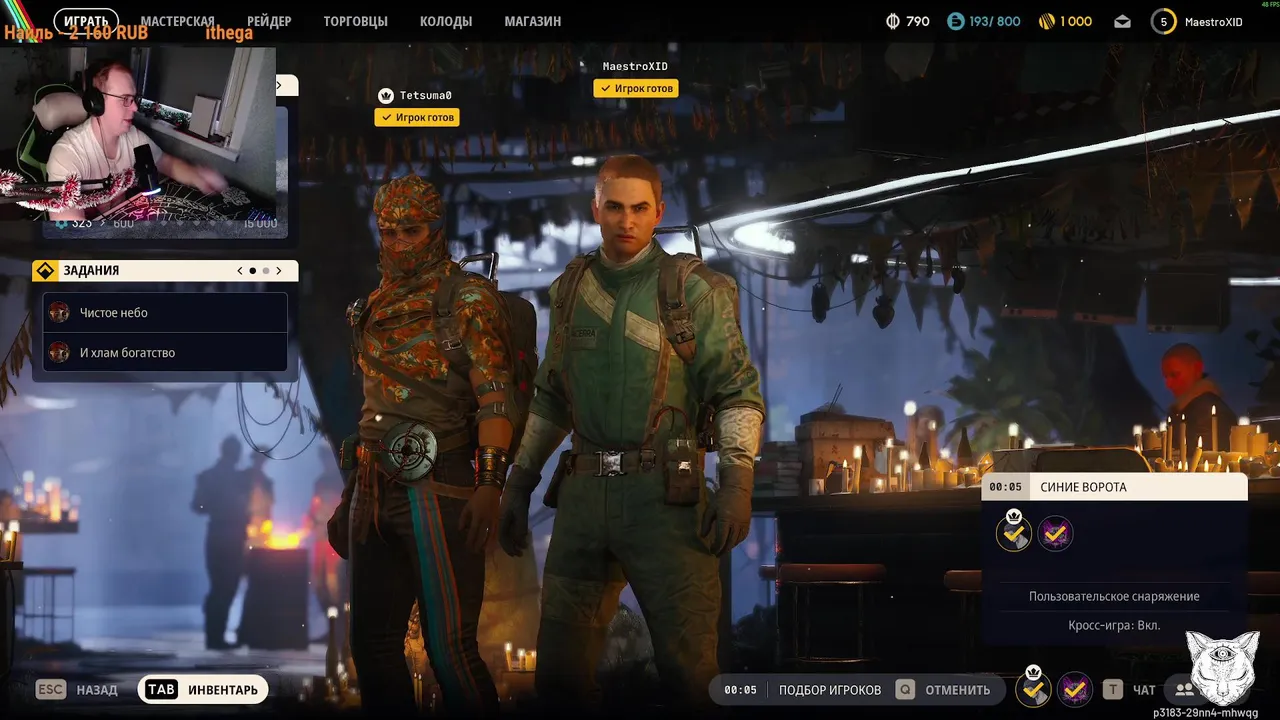This screenshot has height=720, width=1280.
Task: Click the ПОДБОР ИГРОКОВ status label
Action: coord(830,690)
